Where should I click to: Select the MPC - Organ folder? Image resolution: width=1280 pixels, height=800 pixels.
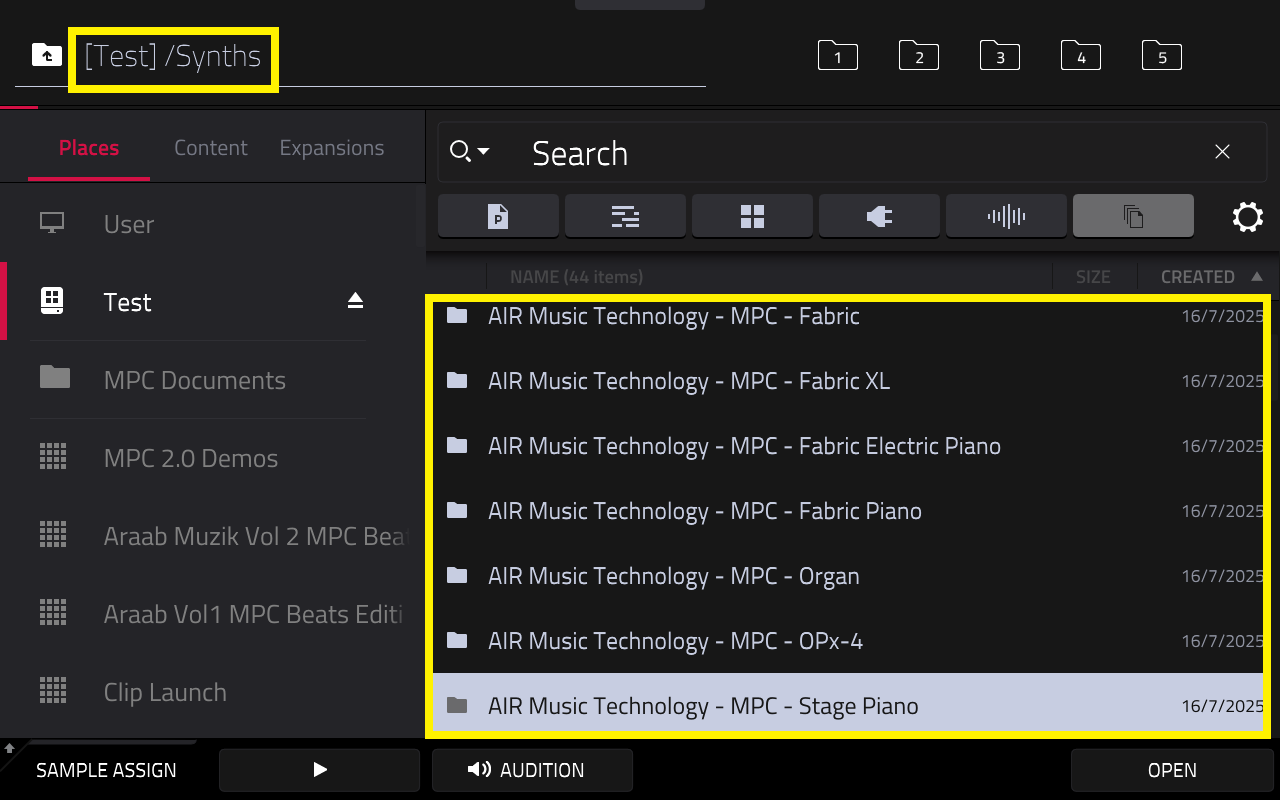[x=849, y=576]
